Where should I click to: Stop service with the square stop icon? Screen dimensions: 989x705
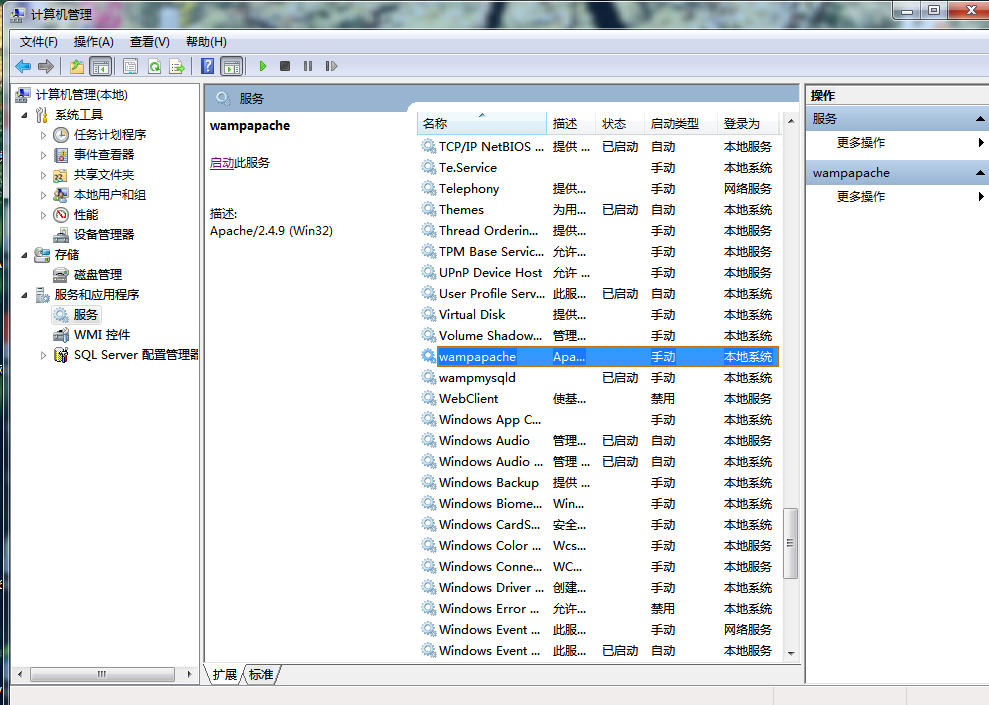(285, 66)
